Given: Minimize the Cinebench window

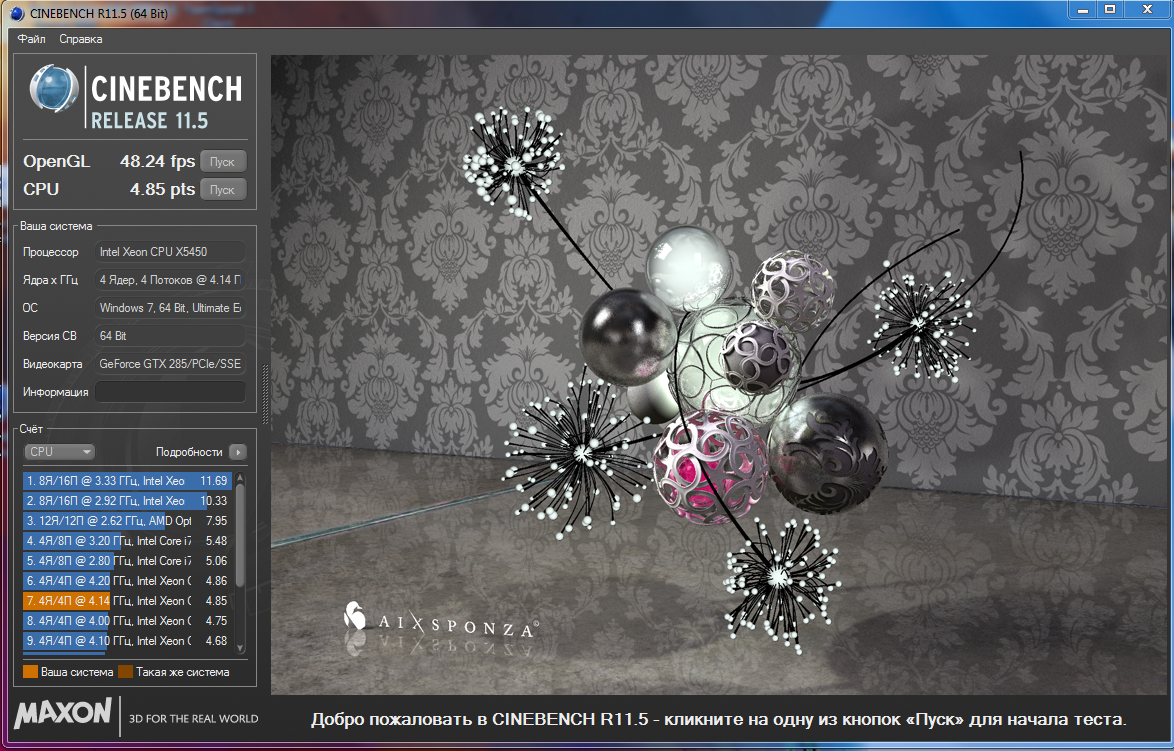Looking at the screenshot, I should (1083, 10).
